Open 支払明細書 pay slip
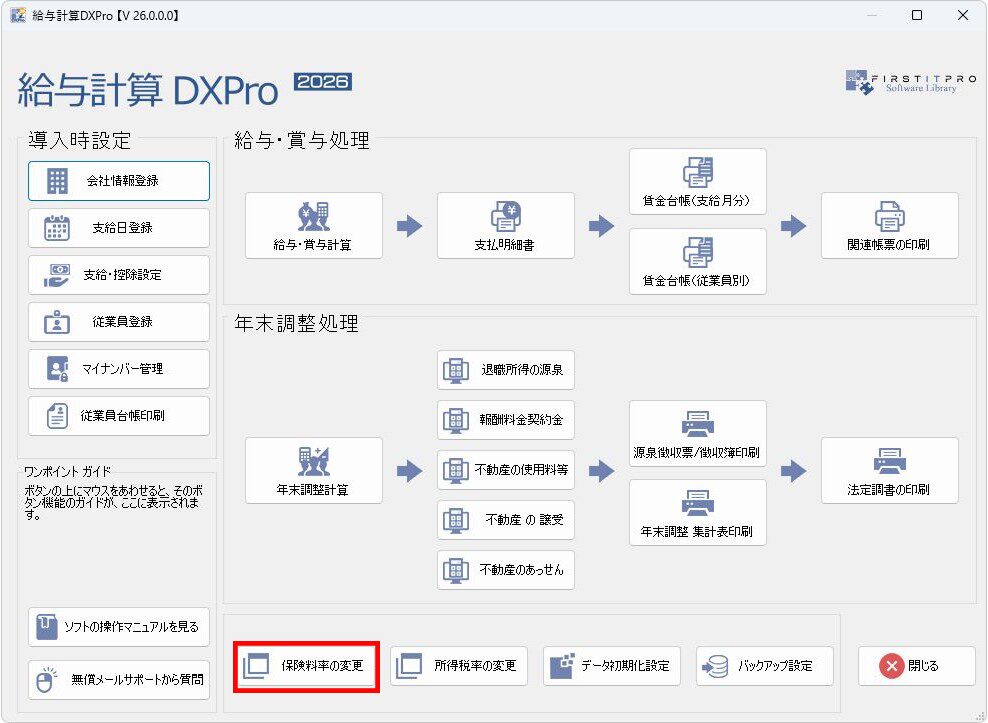The width and height of the screenshot is (988, 723). click(505, 226)
